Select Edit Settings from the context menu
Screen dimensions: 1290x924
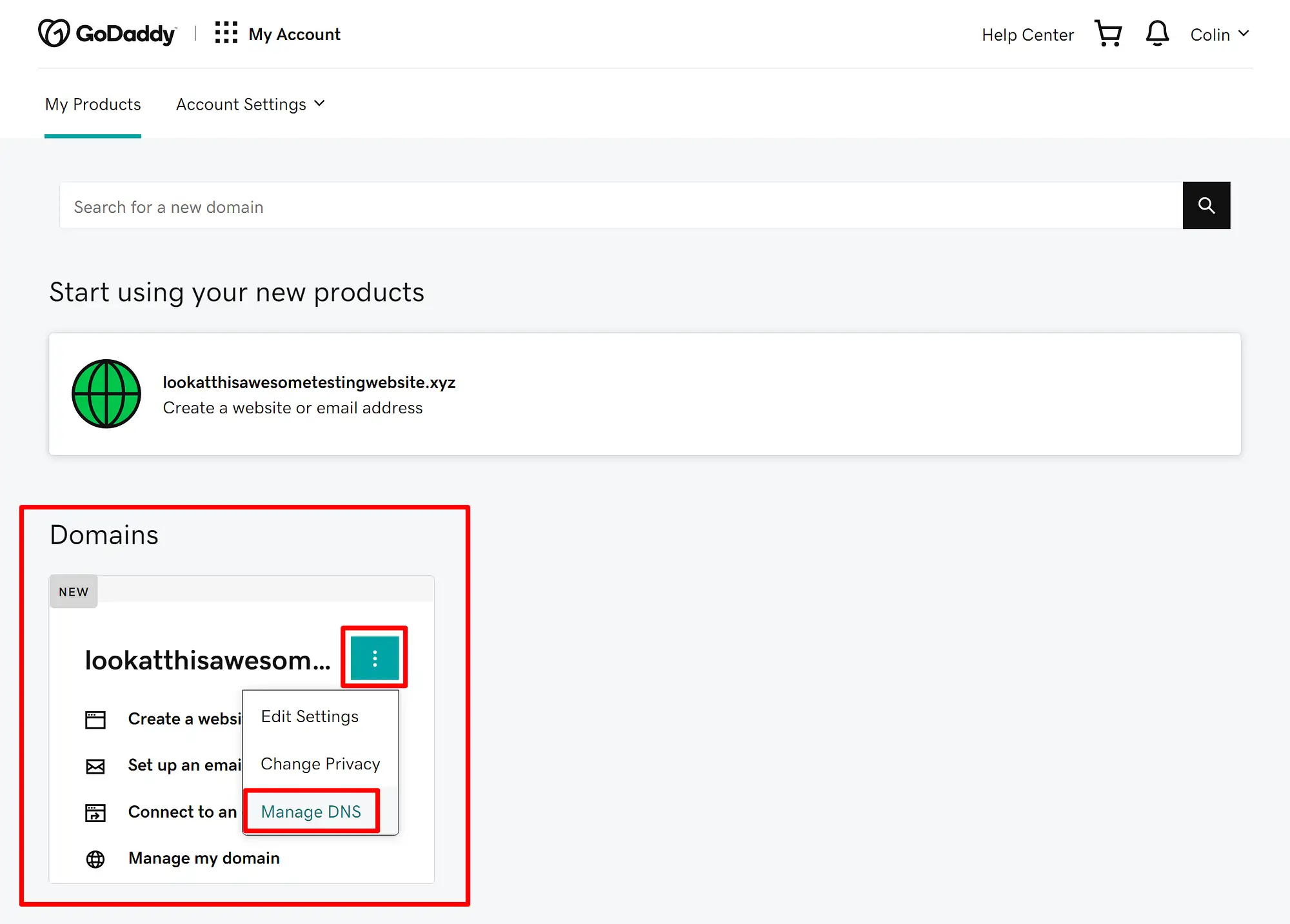pyautogui.click(x=309, y=716)
